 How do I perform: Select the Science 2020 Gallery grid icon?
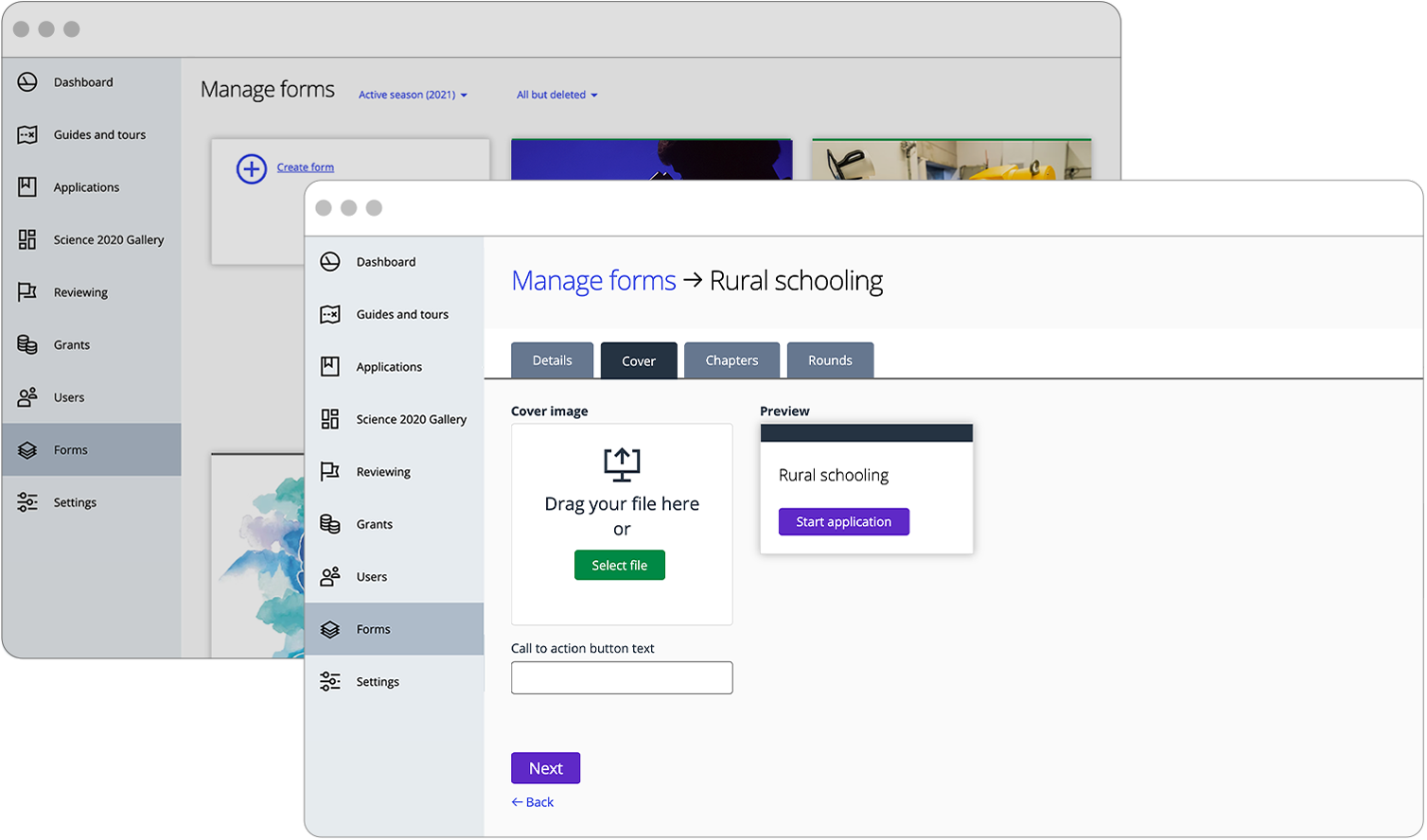[x=329, y=419]
